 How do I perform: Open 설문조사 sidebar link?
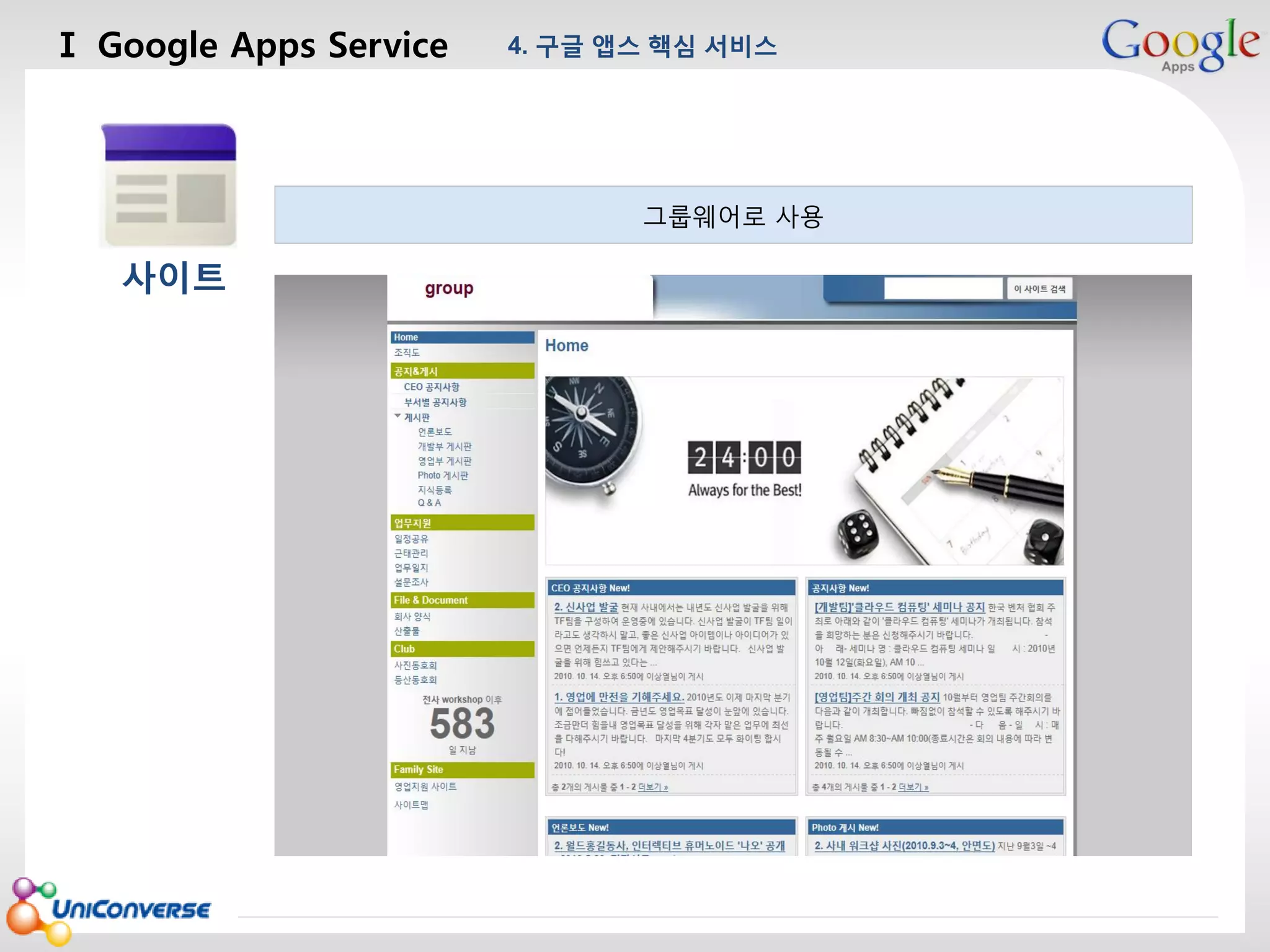tap(411, 582)
